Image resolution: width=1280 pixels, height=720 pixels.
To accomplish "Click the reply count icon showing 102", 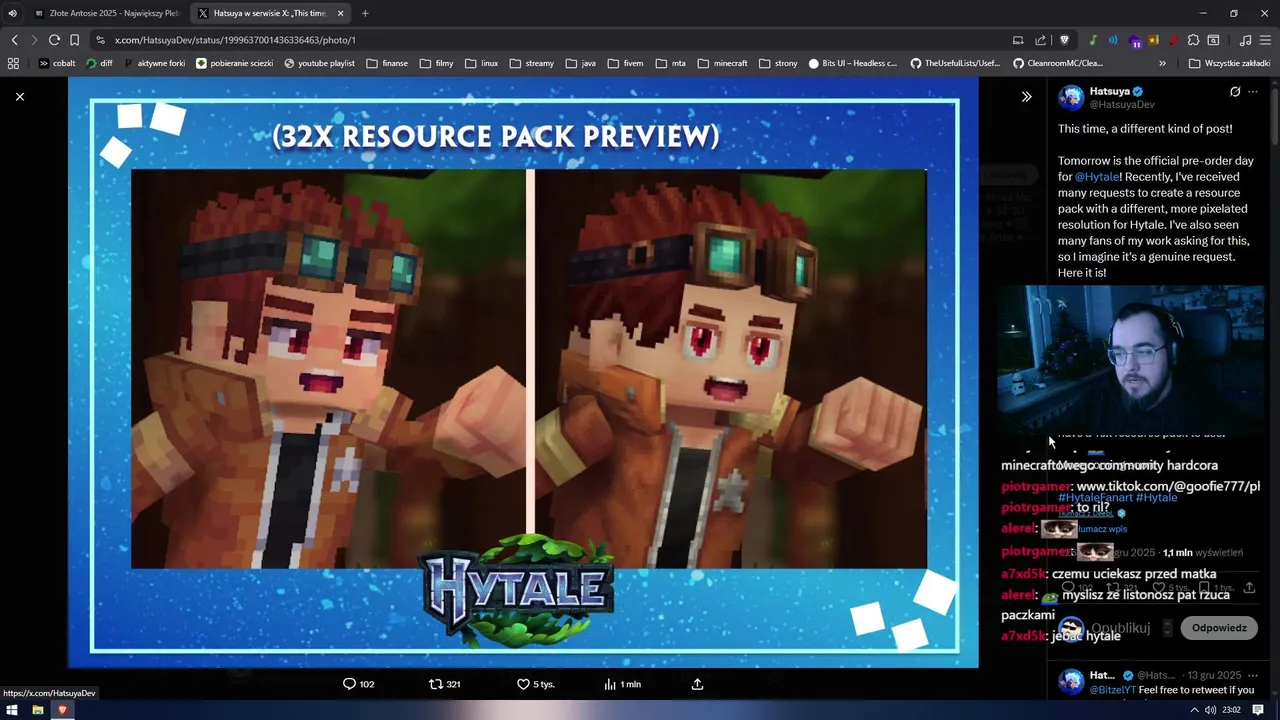I will click(x=358, y=684).
